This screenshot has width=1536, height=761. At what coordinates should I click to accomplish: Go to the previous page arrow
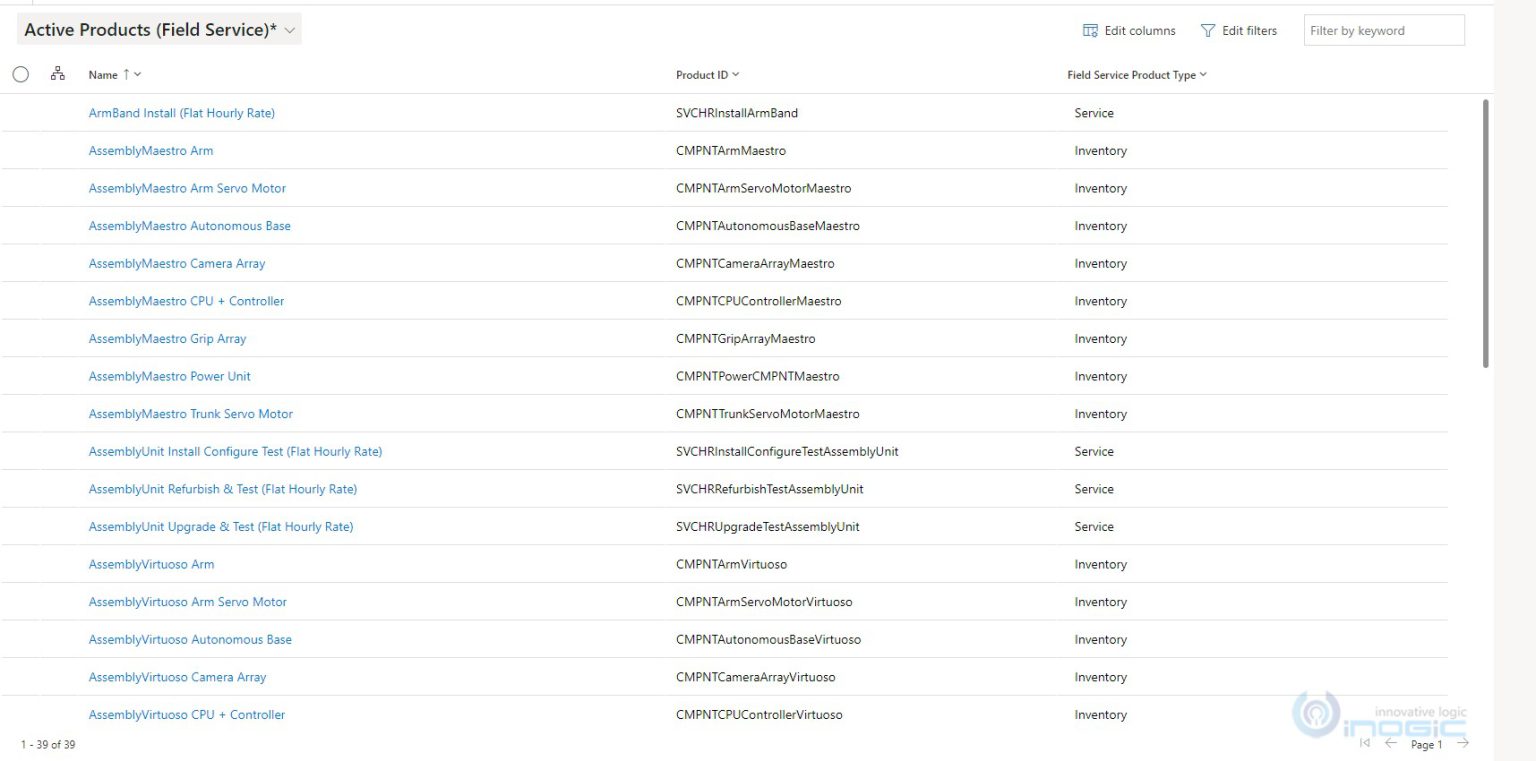(x=1390, y=743)
